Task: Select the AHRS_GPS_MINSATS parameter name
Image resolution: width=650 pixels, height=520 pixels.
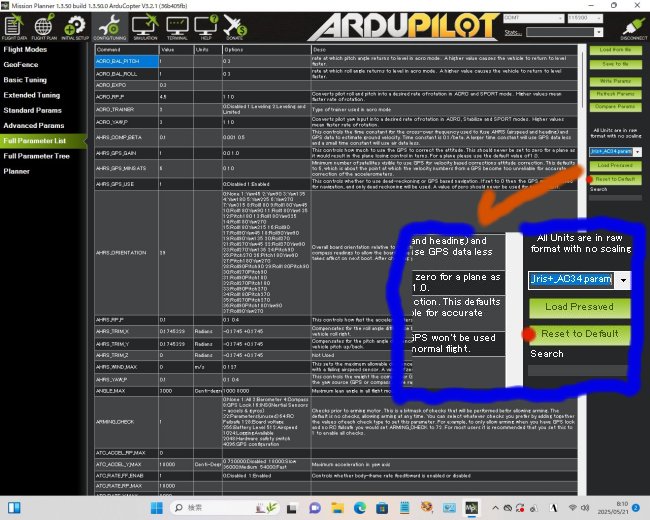Action: coord(126,168)
